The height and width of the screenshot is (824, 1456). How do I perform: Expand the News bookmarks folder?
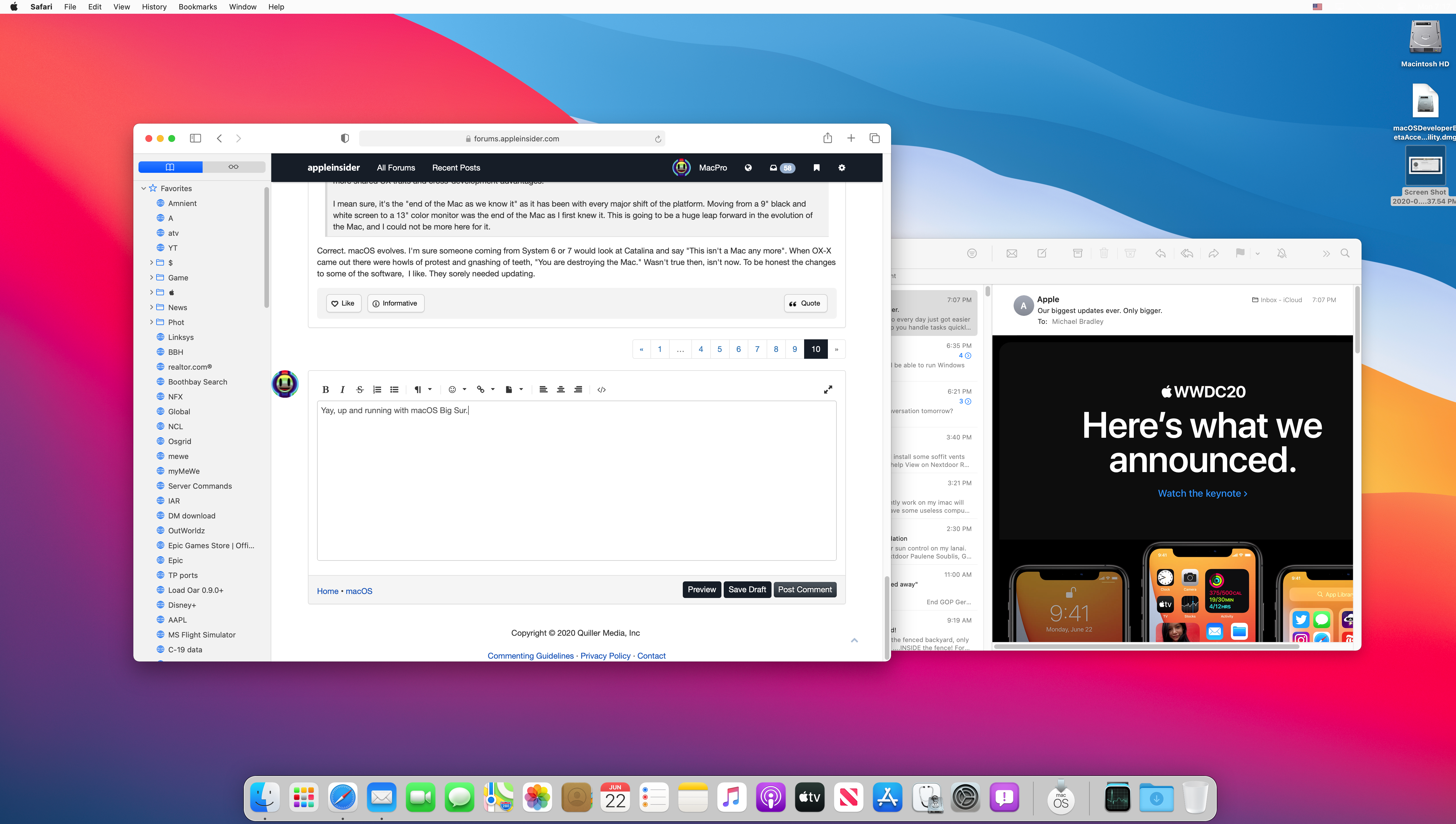click(x=152, y=307)
